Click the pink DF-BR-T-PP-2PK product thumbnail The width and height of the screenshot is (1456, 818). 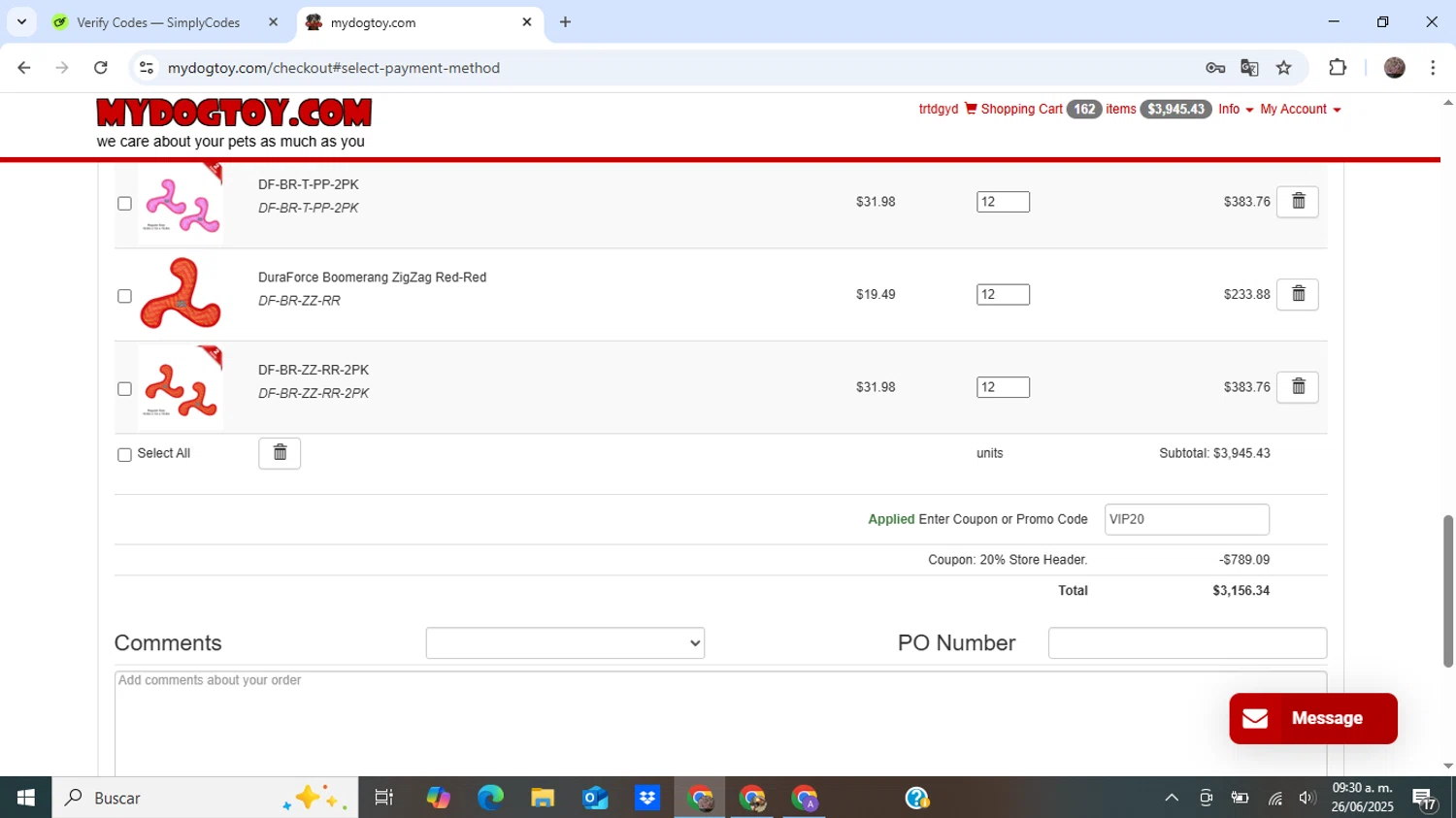coord(181,202)
